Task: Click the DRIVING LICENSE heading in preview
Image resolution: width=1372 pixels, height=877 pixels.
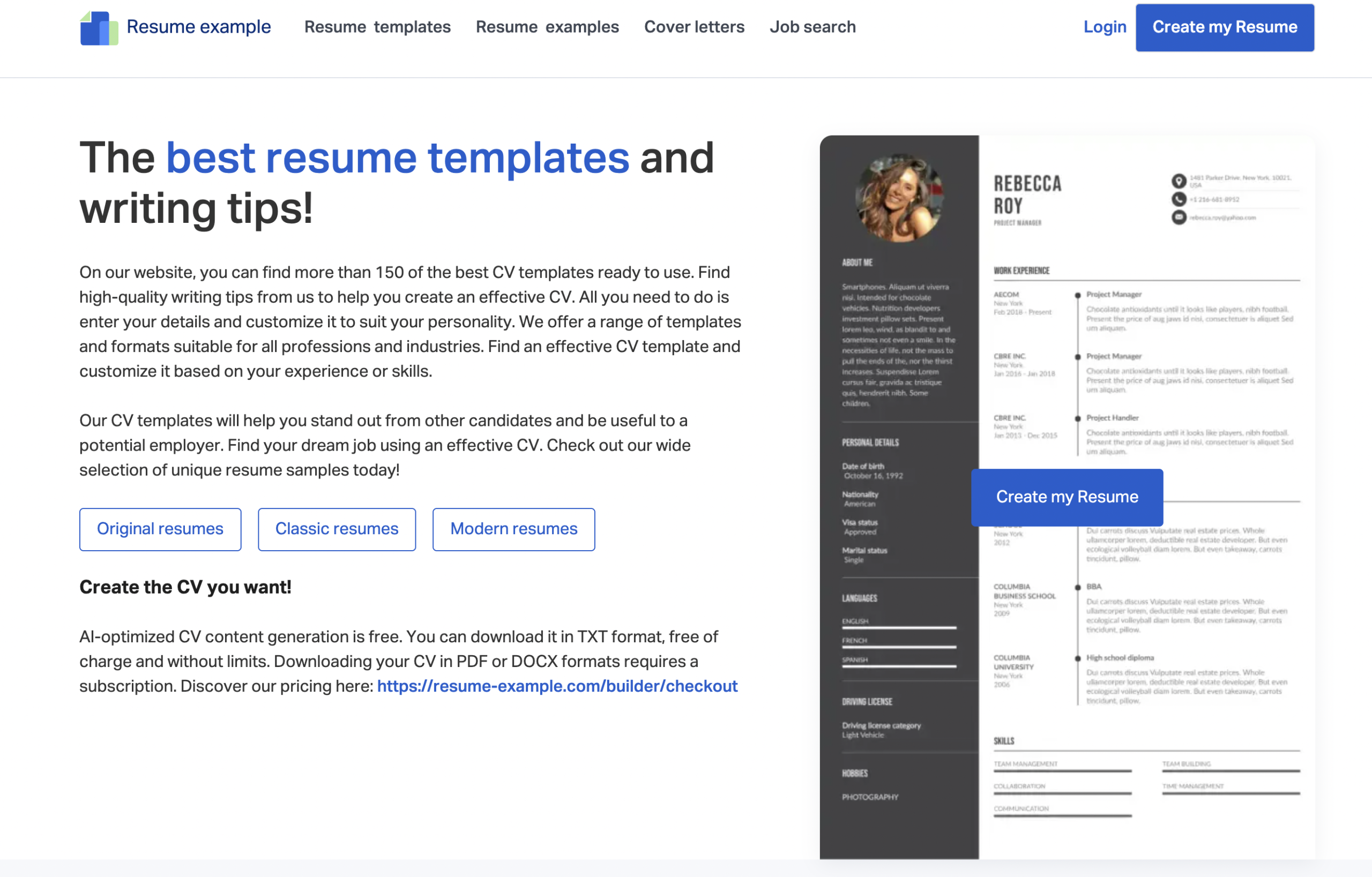Action: click(x=867, y=702)
